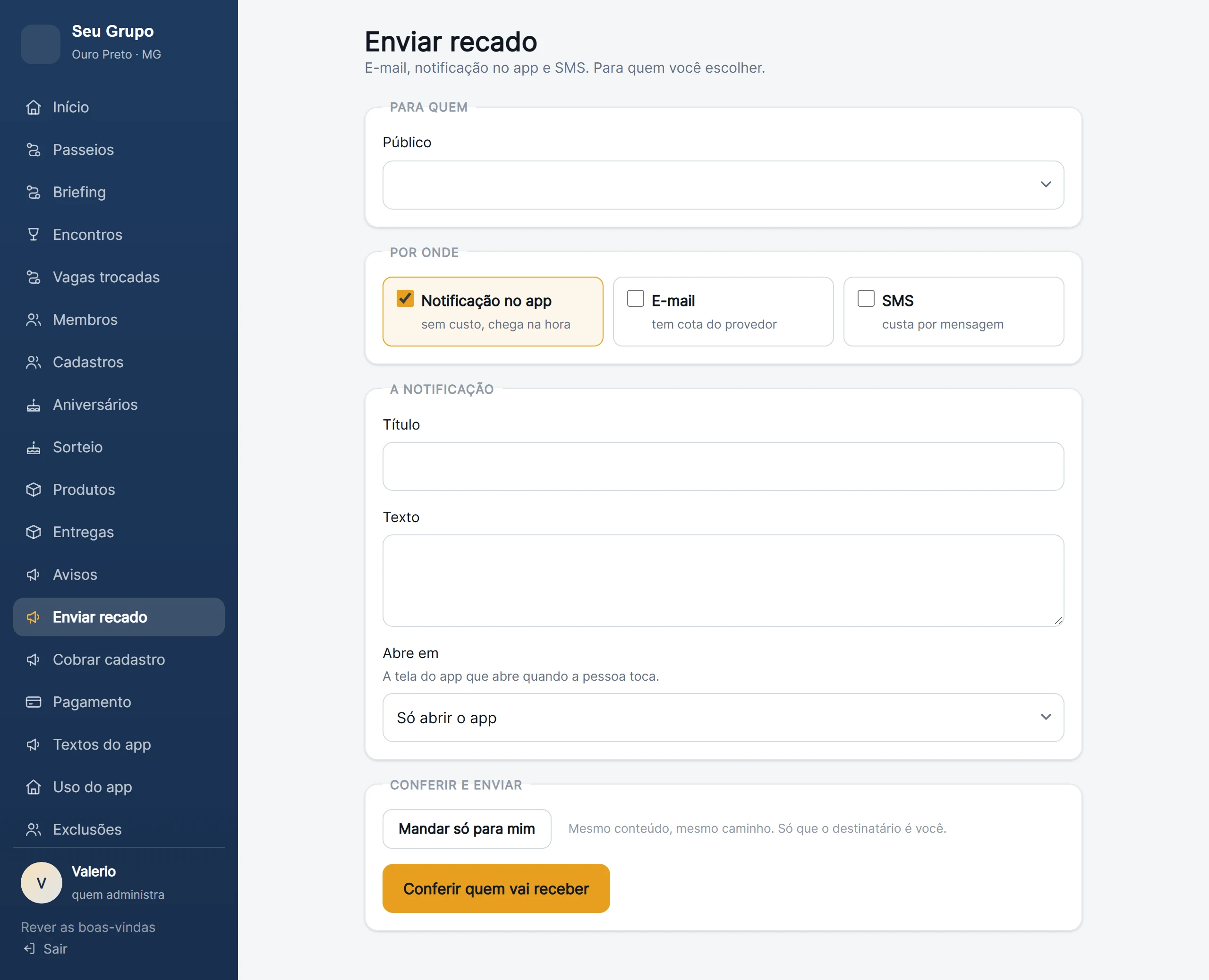
Task: Select the Enviar recado menu item
Action: [x=119, y=617]
